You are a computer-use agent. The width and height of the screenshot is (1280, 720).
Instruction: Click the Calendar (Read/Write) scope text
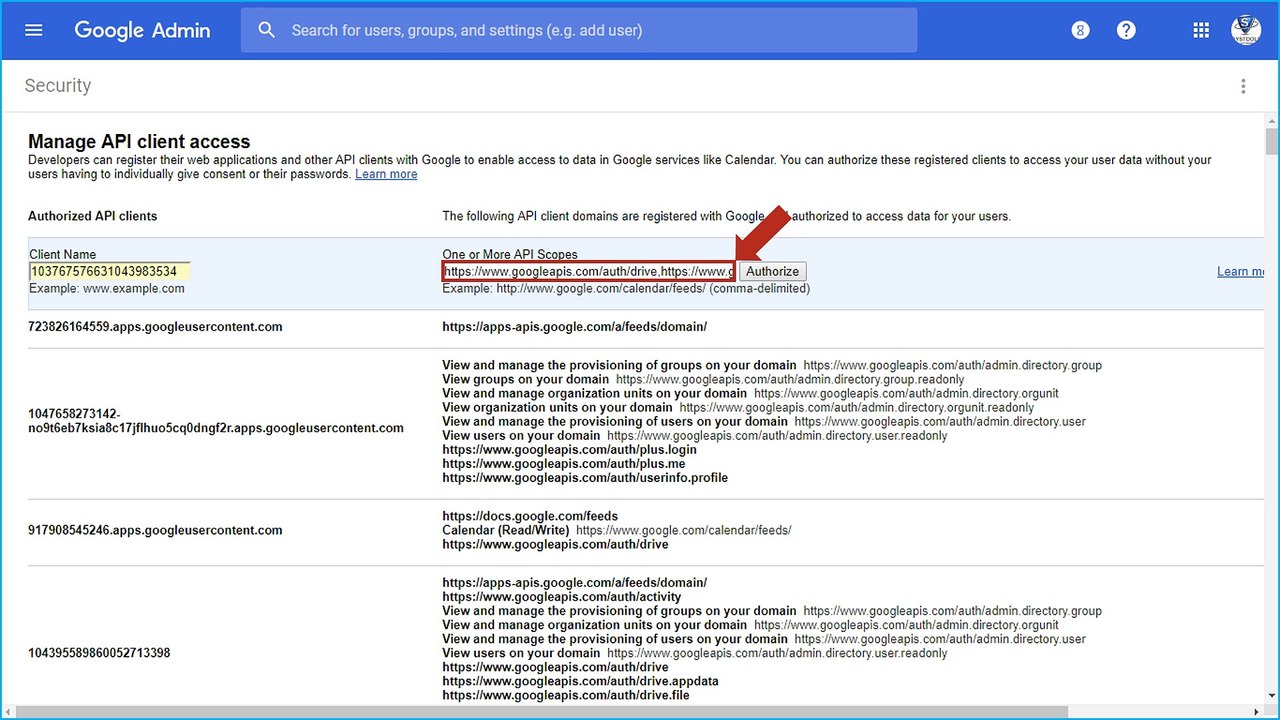click(x=506, y=530)
